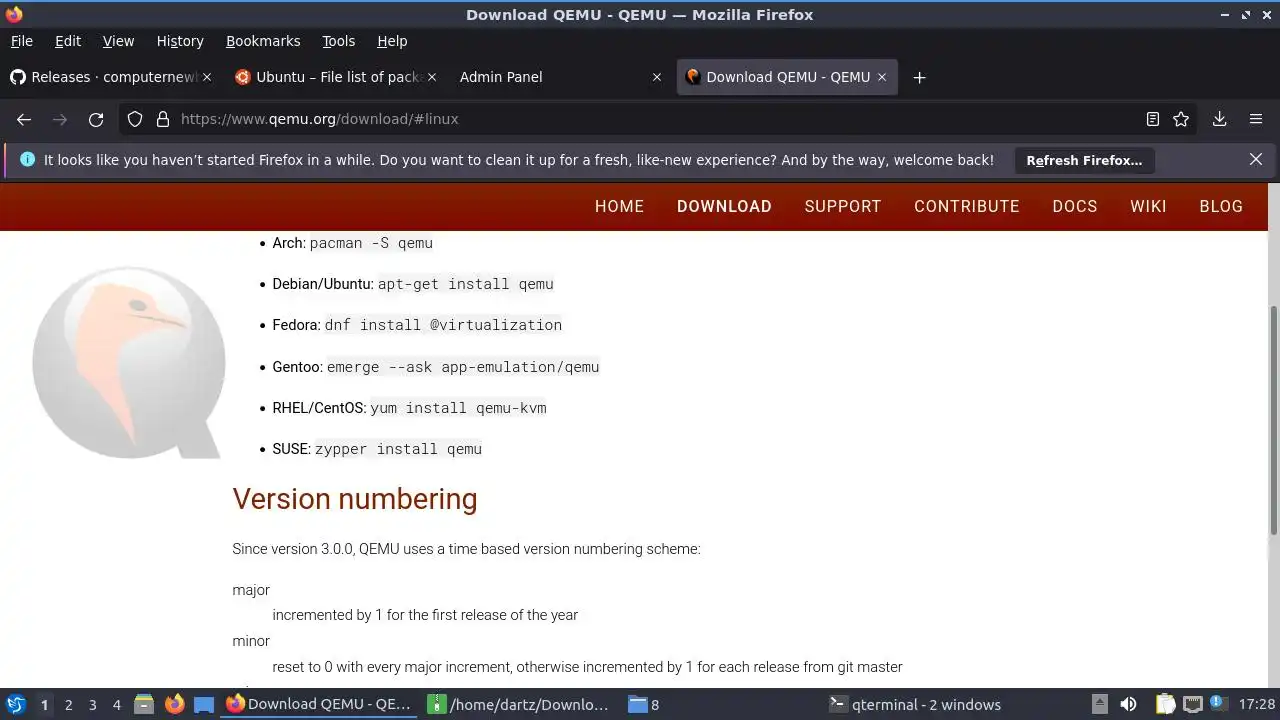The height and width of the screenshot is (720, 1280).
Task: Open the CONTRIBUTE nav link
Action: click(x=967, y=206)
